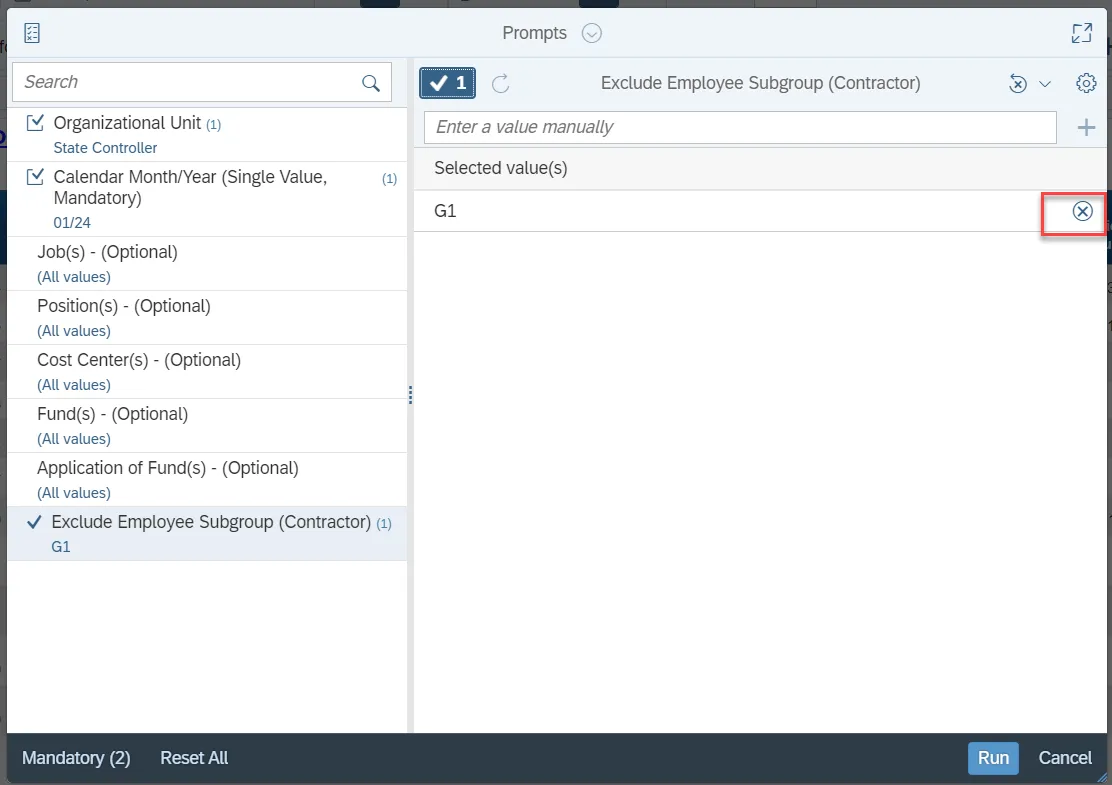The height and width of the screenshot is (785, 1112).
Task: Add the manual value with plus icon
Action: click(x=1086, y=128)
